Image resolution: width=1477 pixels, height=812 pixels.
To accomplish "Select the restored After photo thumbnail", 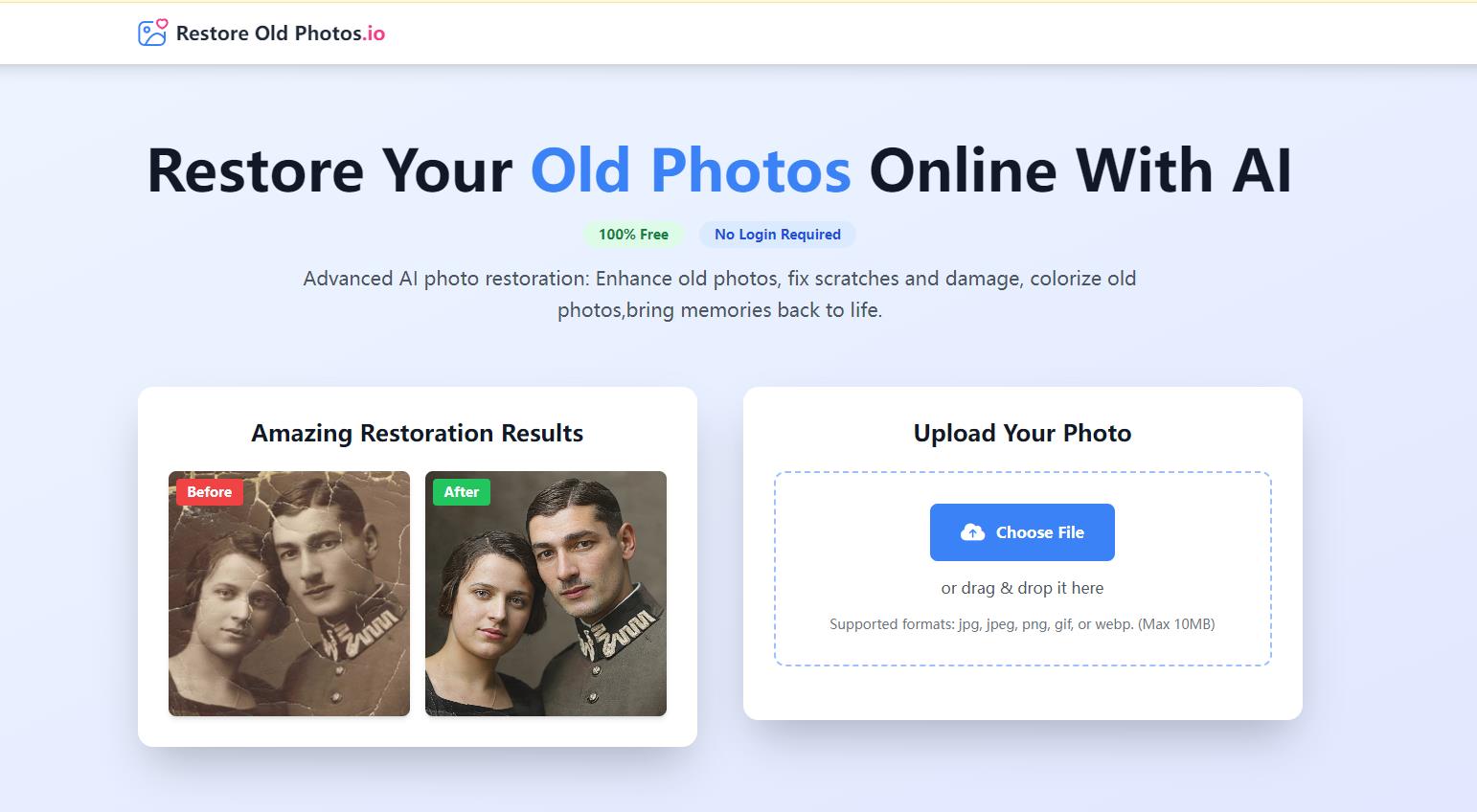I will 546,613.
